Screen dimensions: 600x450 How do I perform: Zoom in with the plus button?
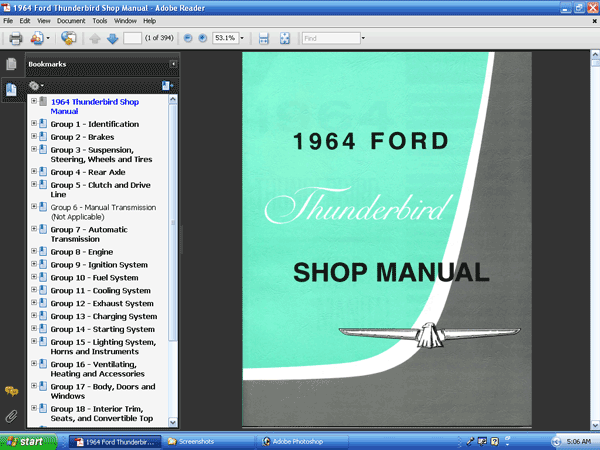tap(203, 38)
